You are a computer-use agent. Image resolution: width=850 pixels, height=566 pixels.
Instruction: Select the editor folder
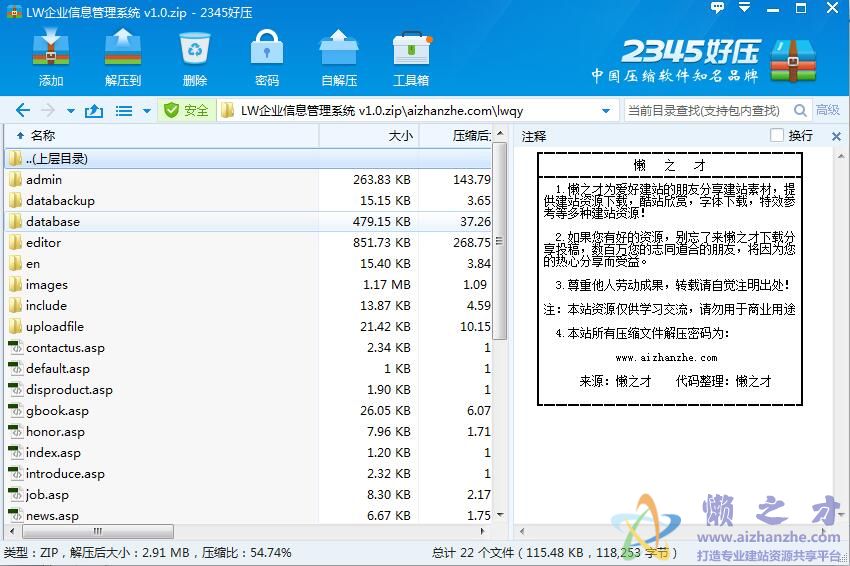[248, 242]
